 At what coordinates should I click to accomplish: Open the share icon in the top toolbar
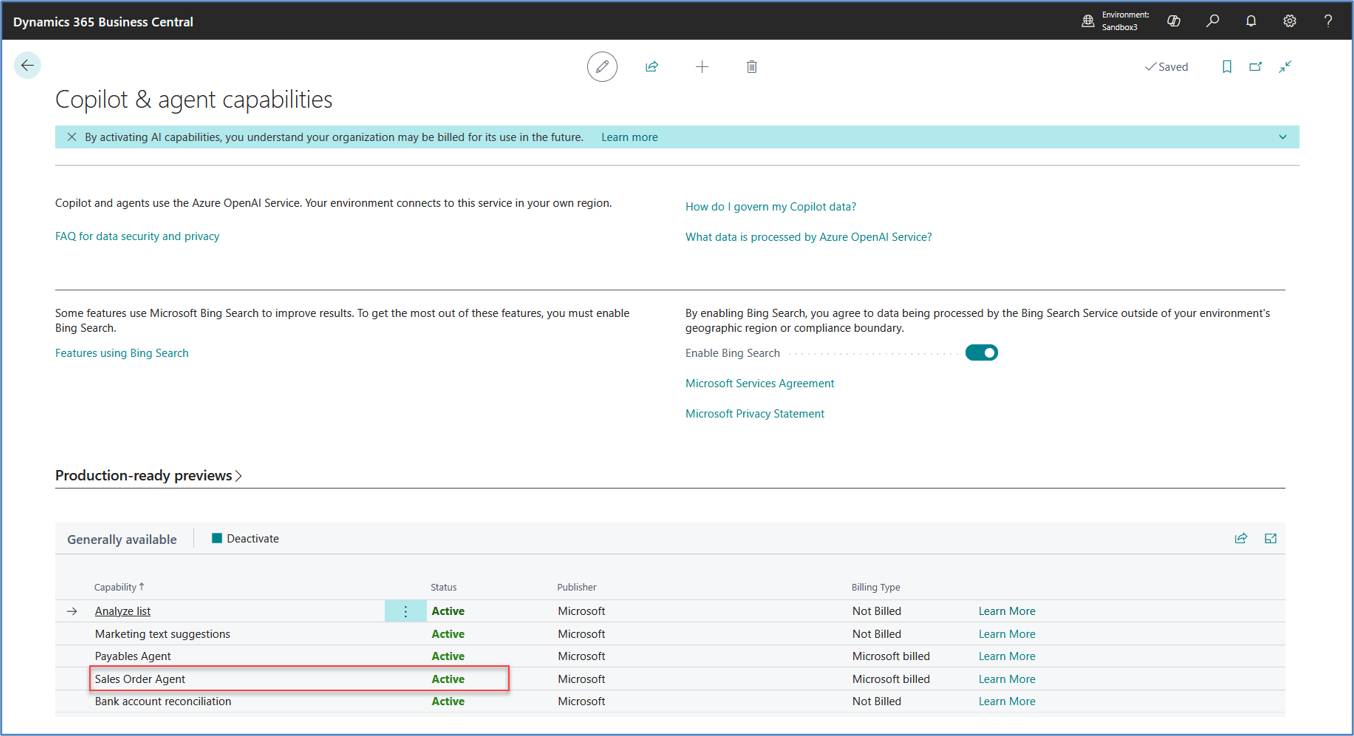[652, 67]
